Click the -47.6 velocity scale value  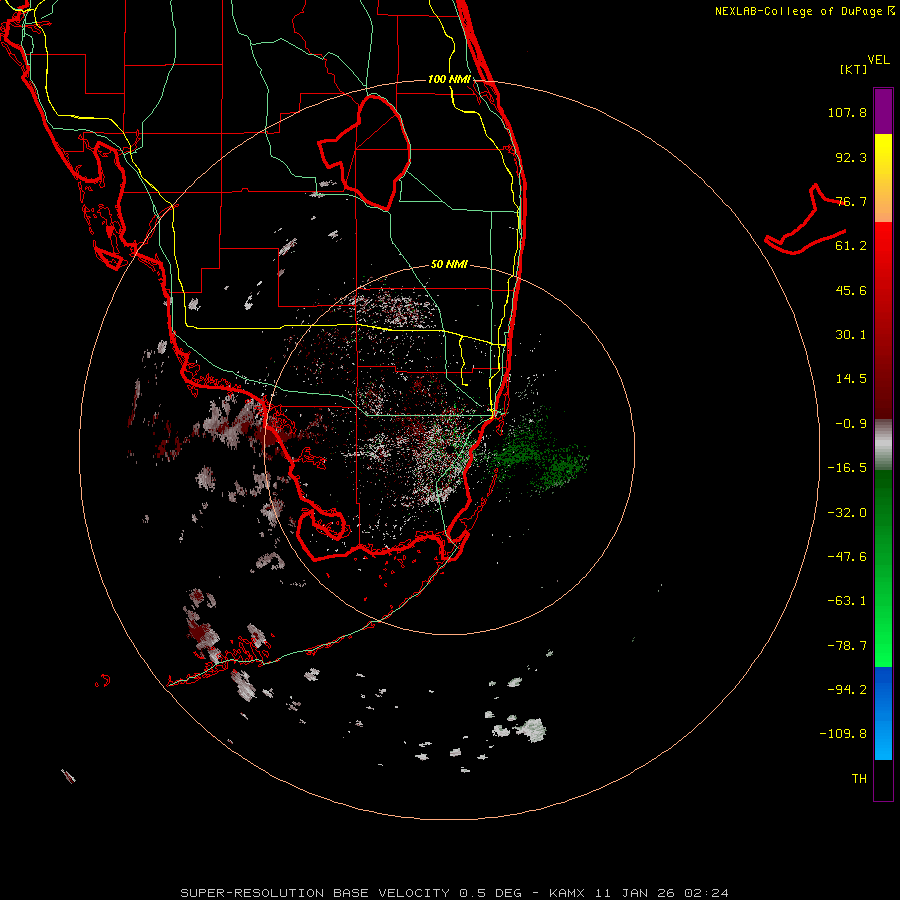(847, 557)
